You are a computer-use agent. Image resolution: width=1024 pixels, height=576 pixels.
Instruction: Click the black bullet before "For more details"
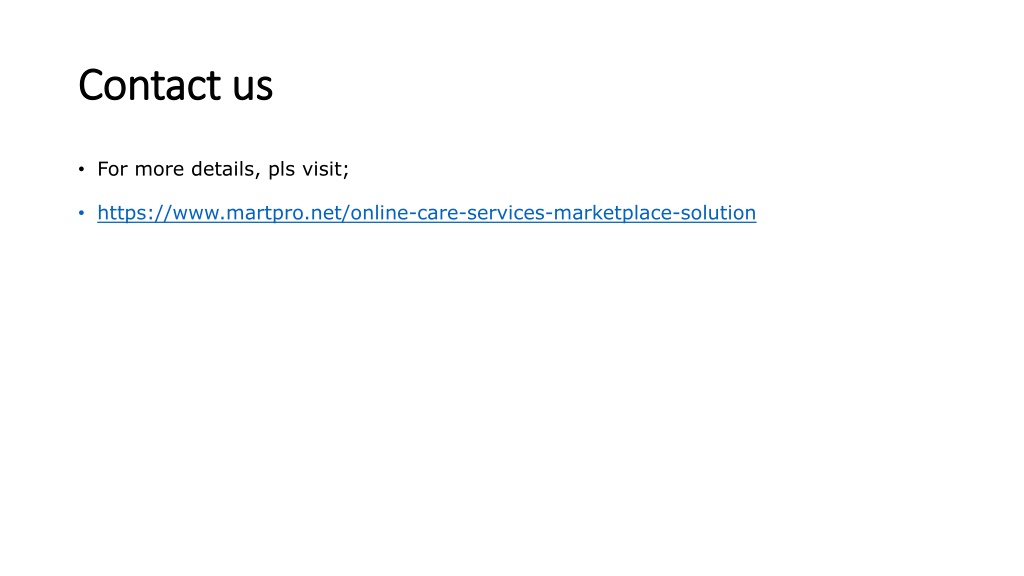pyautogui.click(x=82, y=169)
